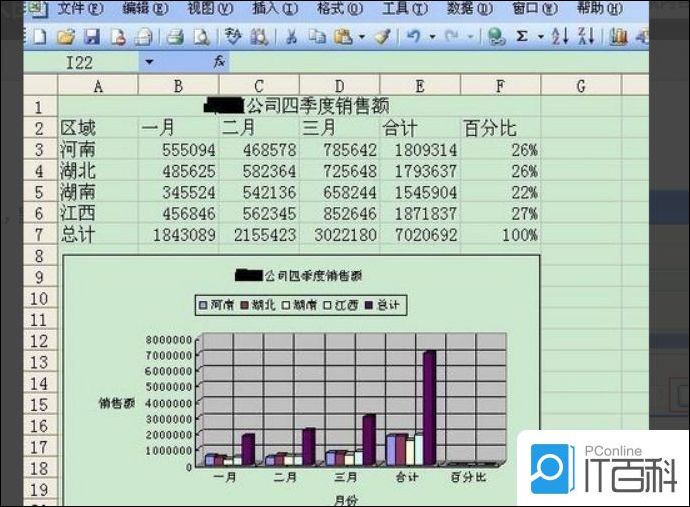Click the Paste clipboard icon
The height and width of the screenshot is (507, 690).
[343, 37]
